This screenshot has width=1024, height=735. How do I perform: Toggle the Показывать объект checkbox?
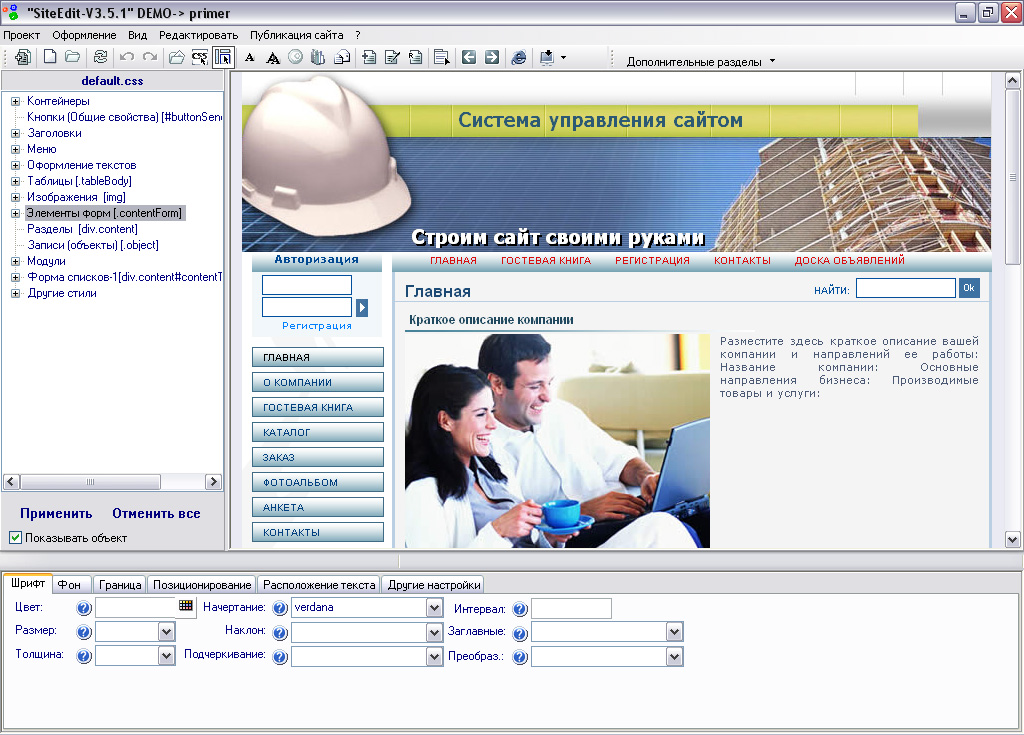click(15, 538)
